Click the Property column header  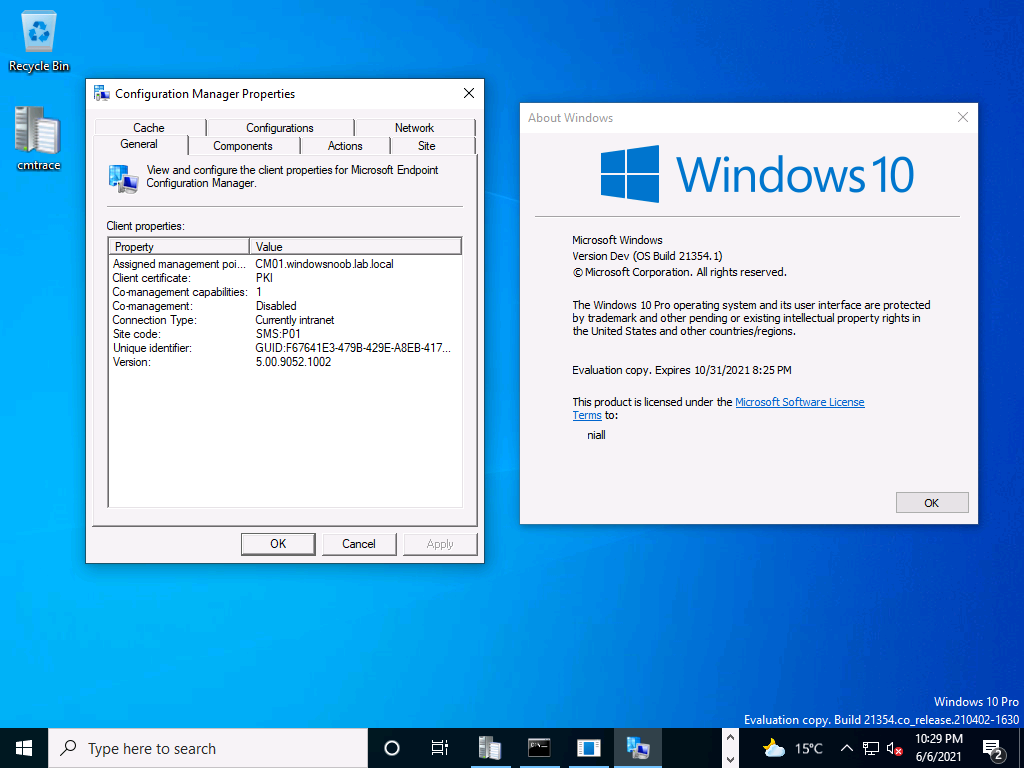(179, 247)
